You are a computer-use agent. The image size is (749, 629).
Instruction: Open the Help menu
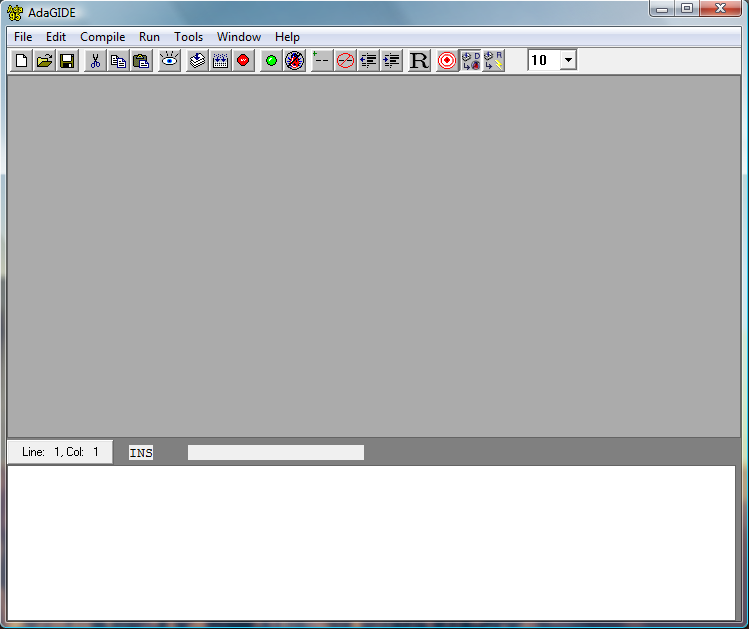click(287, 37)
